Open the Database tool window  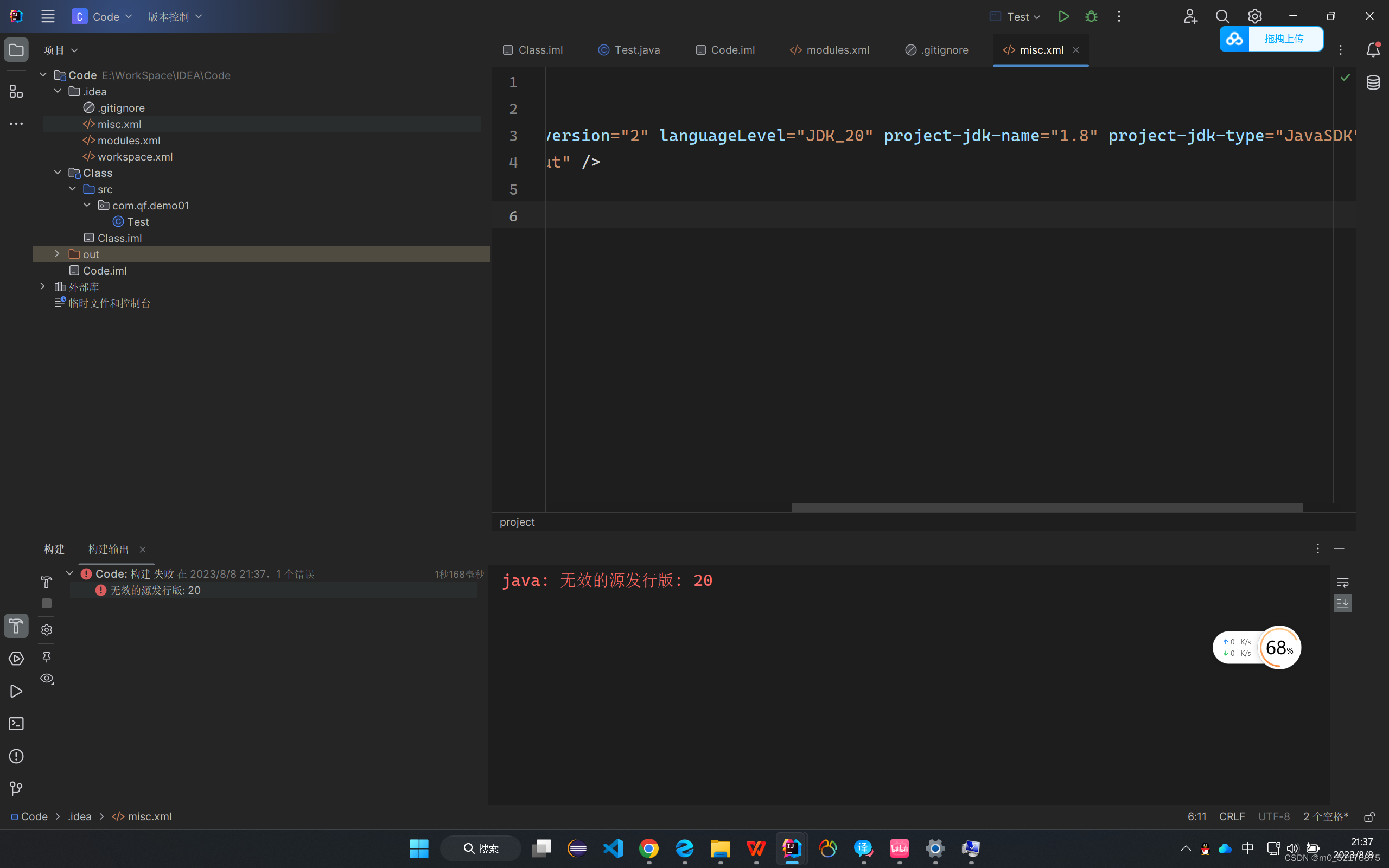pyautogui.click(x=1373, y=82)
